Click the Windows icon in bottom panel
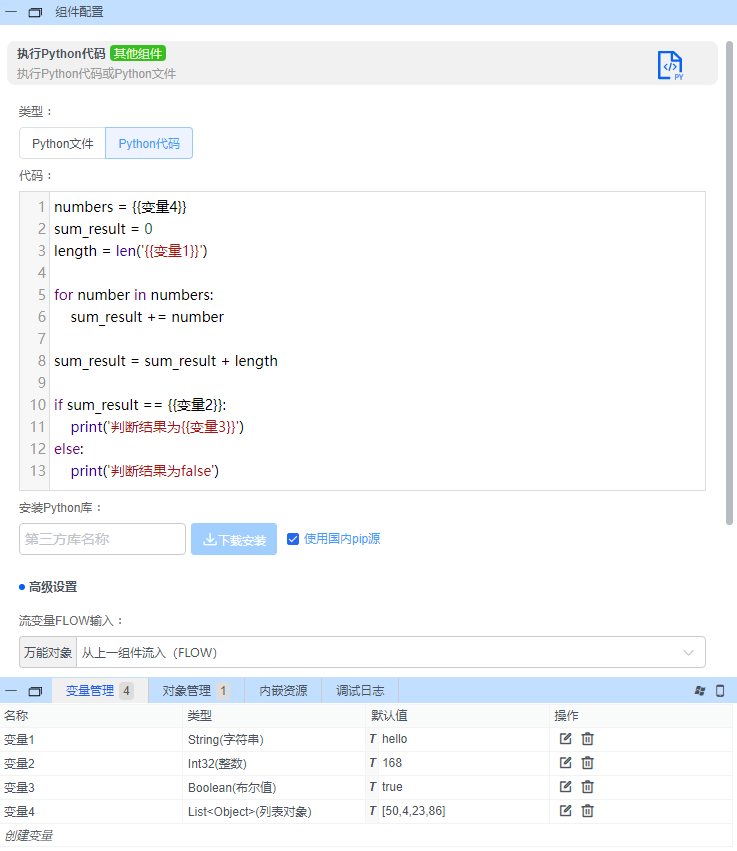 700,691
